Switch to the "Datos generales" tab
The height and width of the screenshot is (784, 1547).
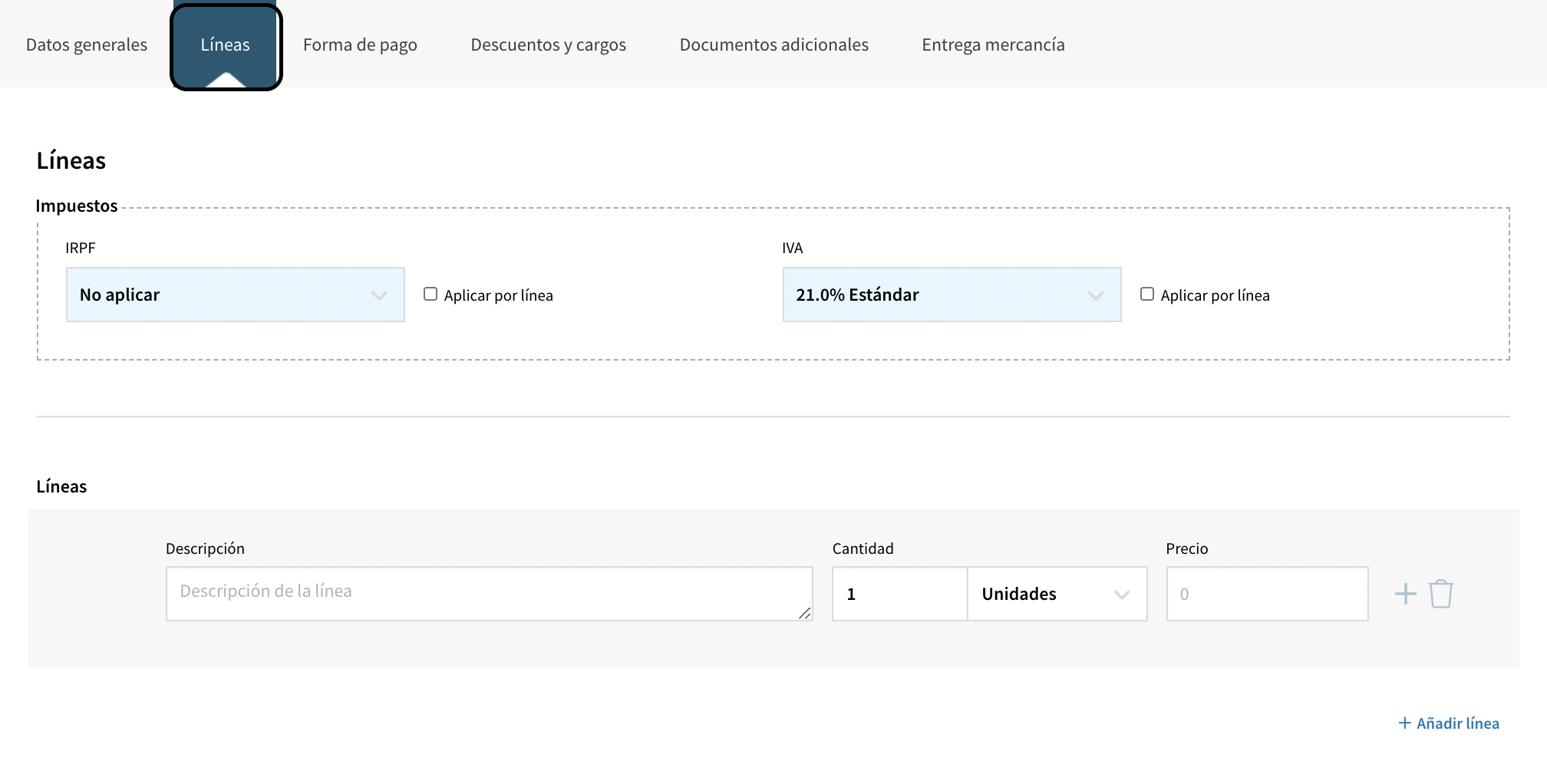click(x=86, y=44)
